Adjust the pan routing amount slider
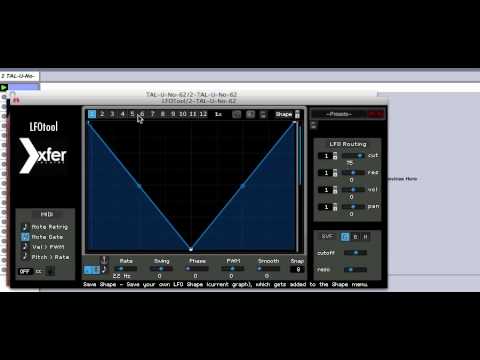Image resolution: width=480 pixels, height=360 pixels. (353, 207)
